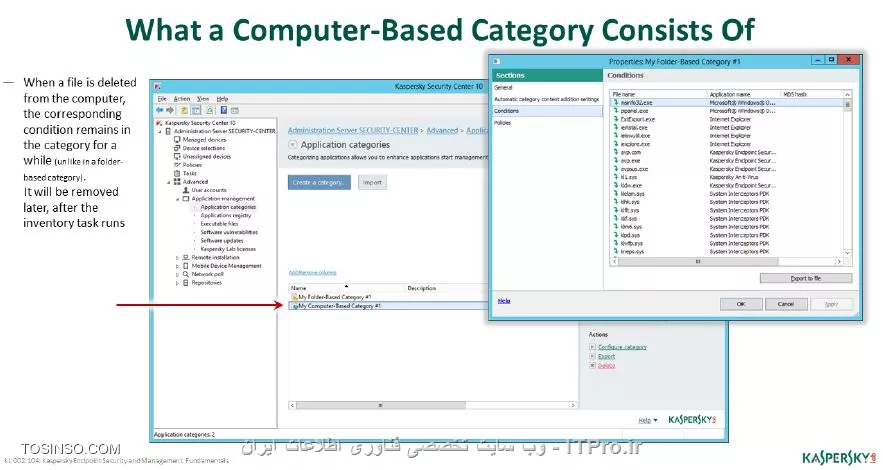Click the Remote installation icon in tree
The image size is (883, 470).
[186, 257]
